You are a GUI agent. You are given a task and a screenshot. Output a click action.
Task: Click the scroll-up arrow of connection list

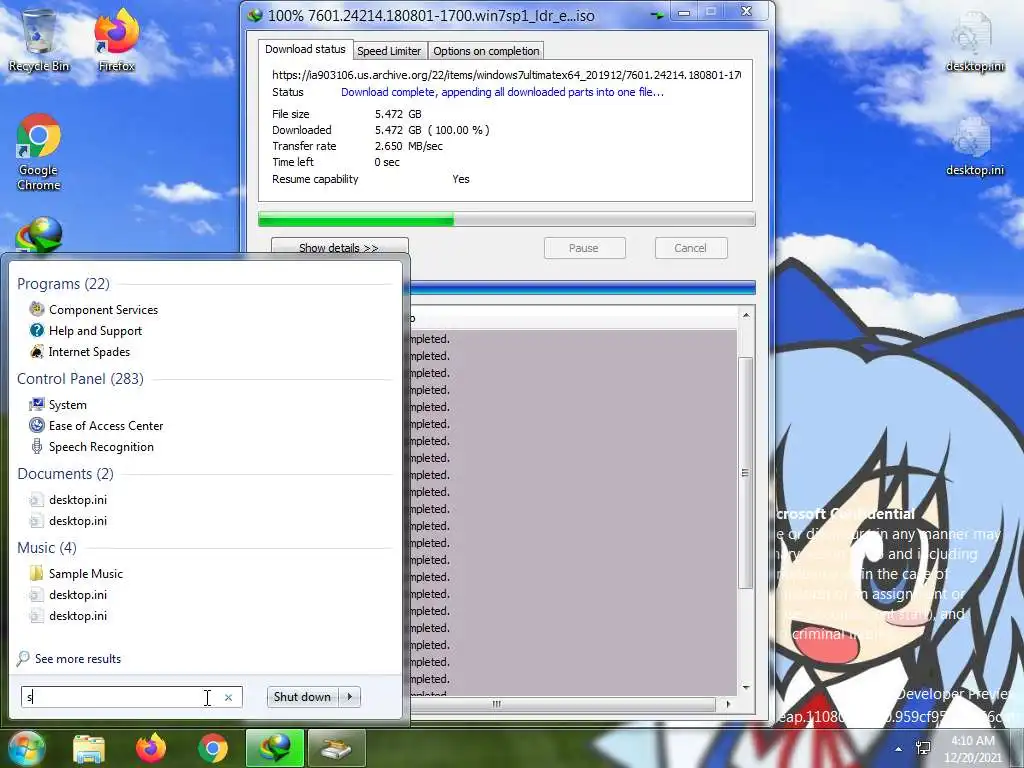coord(746,315)
